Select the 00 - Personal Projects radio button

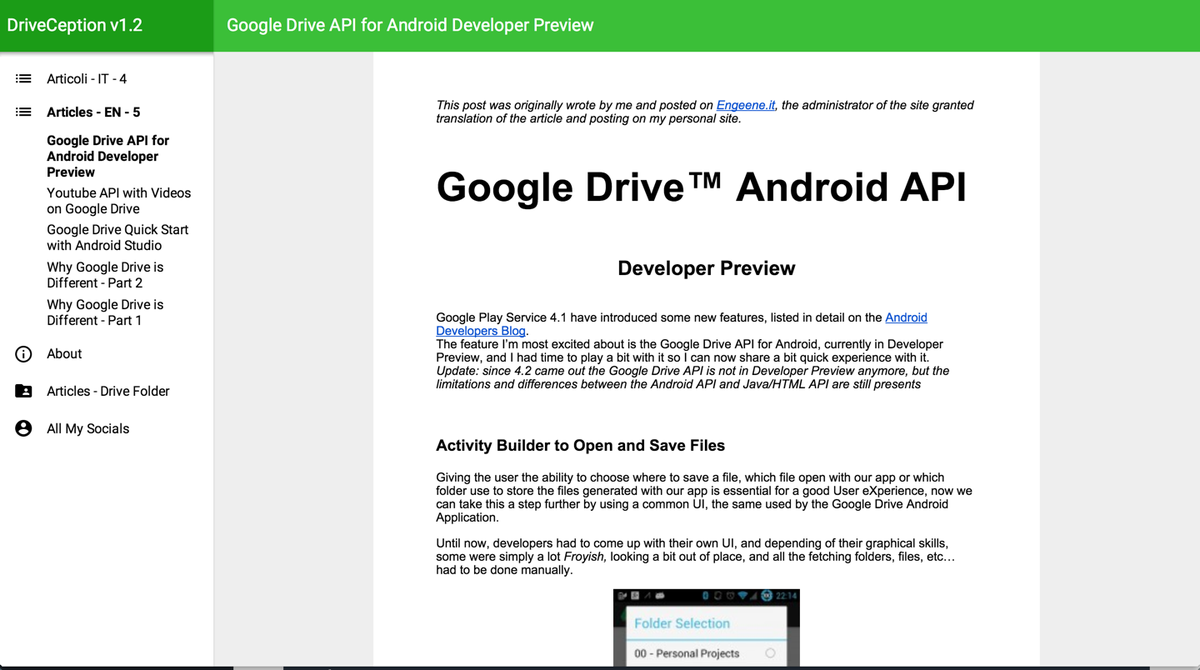coord(770,653)
